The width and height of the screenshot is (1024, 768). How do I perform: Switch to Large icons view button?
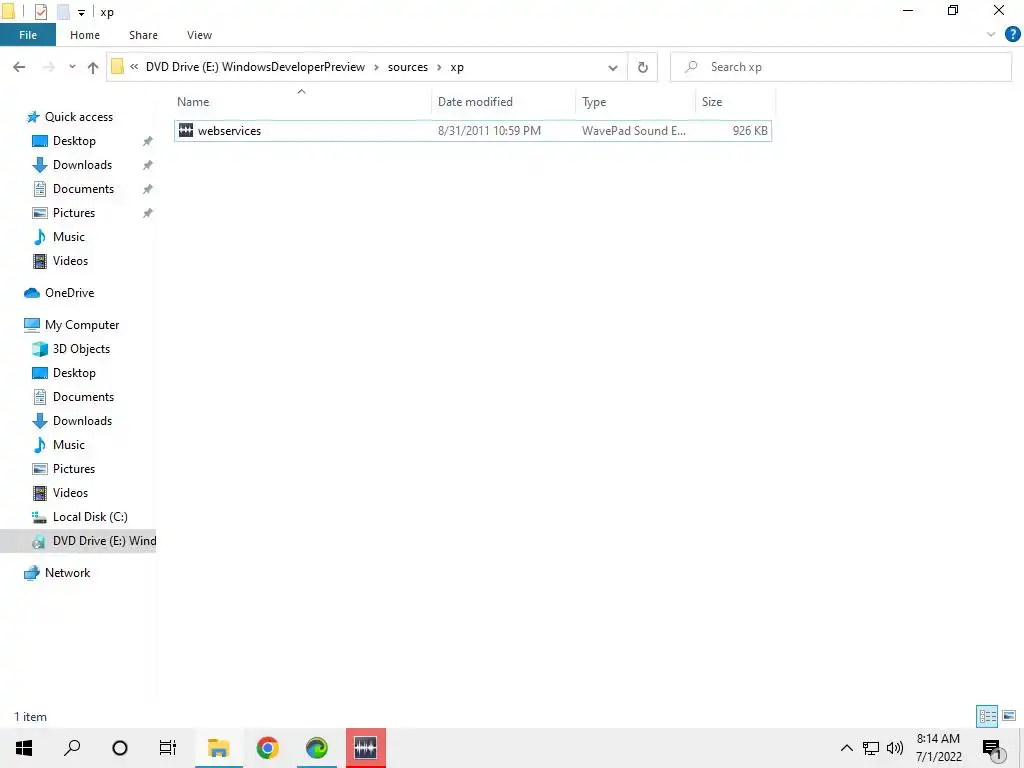click(1009, 716)
